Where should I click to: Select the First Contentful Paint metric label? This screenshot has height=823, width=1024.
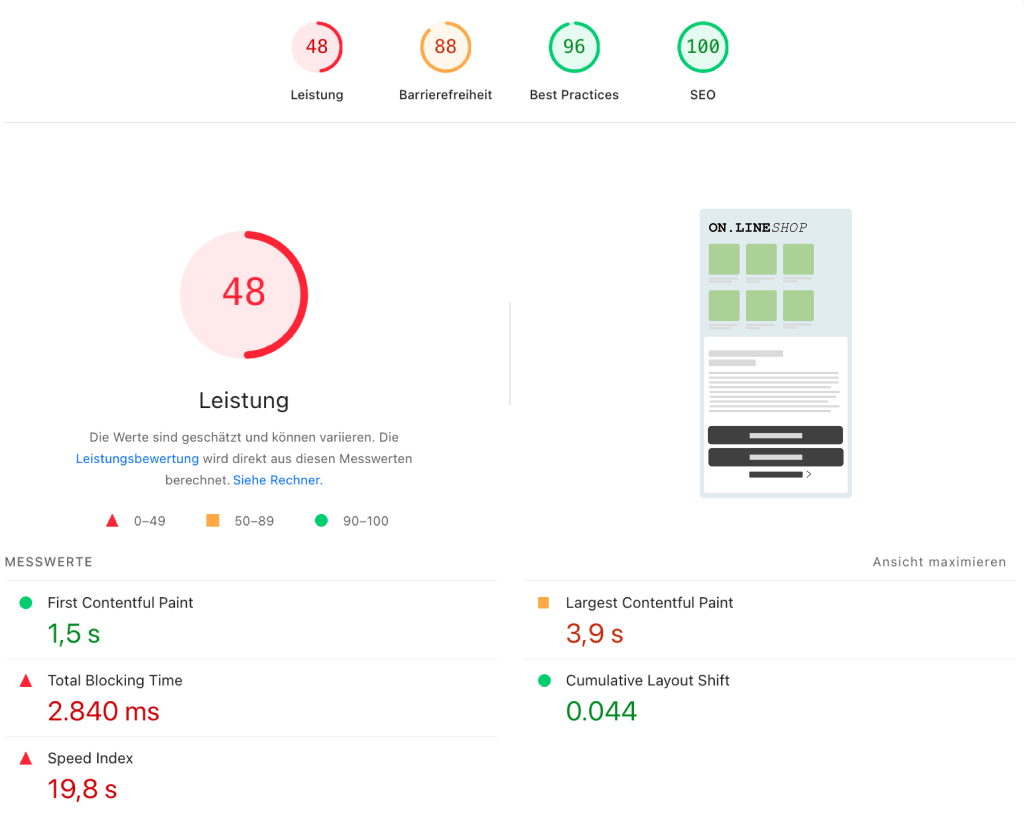pos(120,603)
